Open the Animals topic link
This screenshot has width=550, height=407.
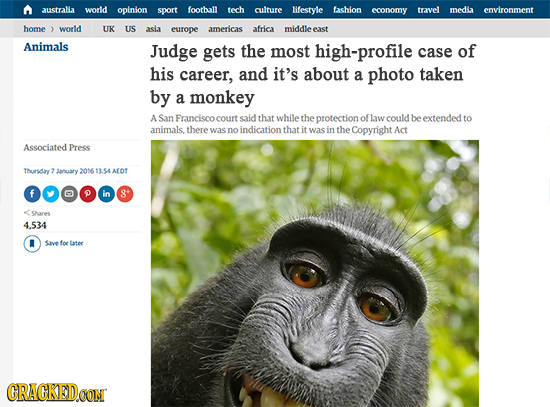pyautogui.click(x=46, y=47)
